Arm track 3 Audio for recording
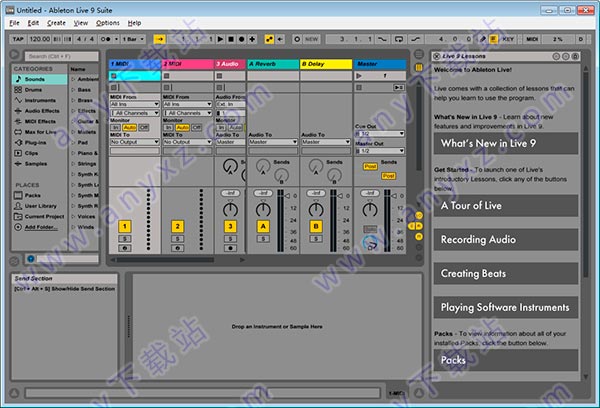This screenshot has width=600, height=408. (230, 248)
